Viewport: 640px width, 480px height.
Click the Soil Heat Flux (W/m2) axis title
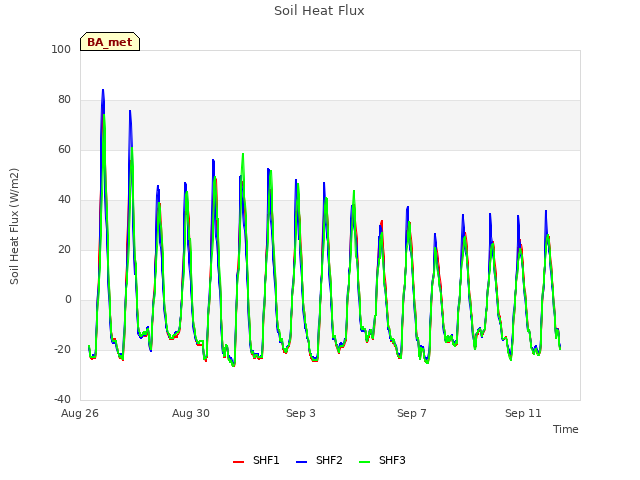[14, 226]
